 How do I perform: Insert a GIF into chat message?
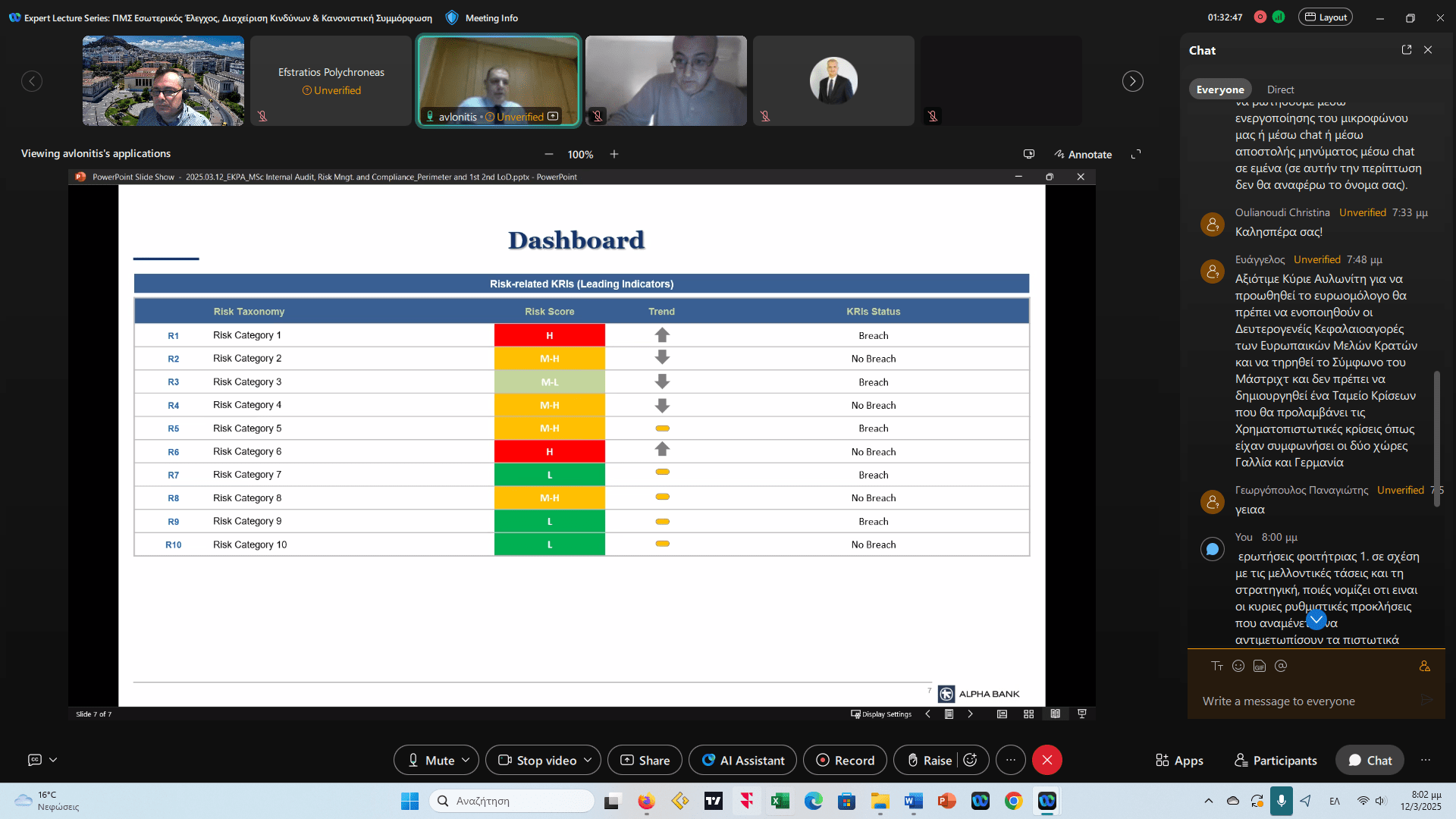pos(1260,666)
